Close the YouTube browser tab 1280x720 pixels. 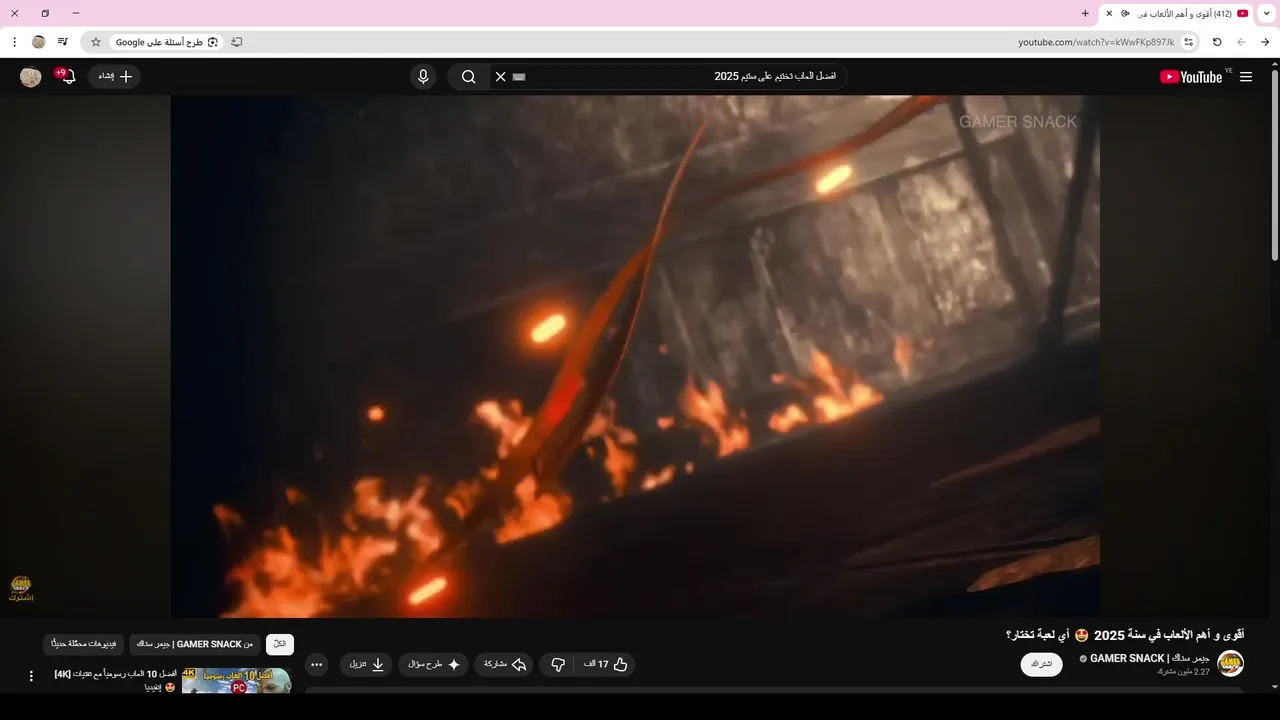1109,13
